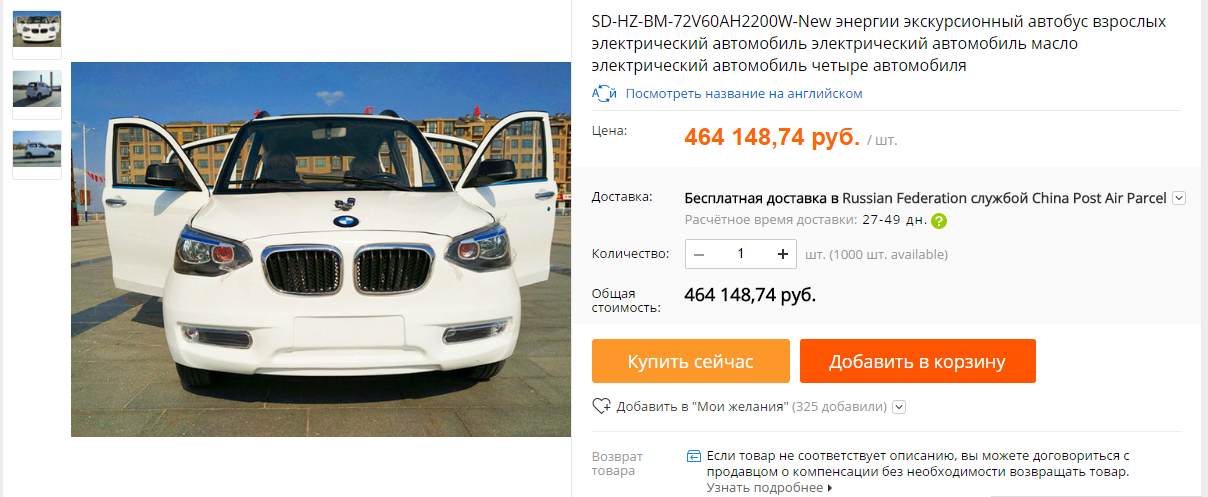The width and height of the screenshot is (1208, 497).
Task: Increase quantity with the plus button
Action: 782,254
